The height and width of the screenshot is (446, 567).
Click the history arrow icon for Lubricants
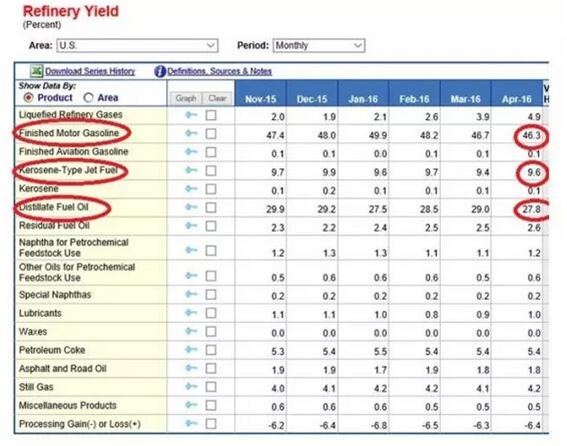pos(191,313)
